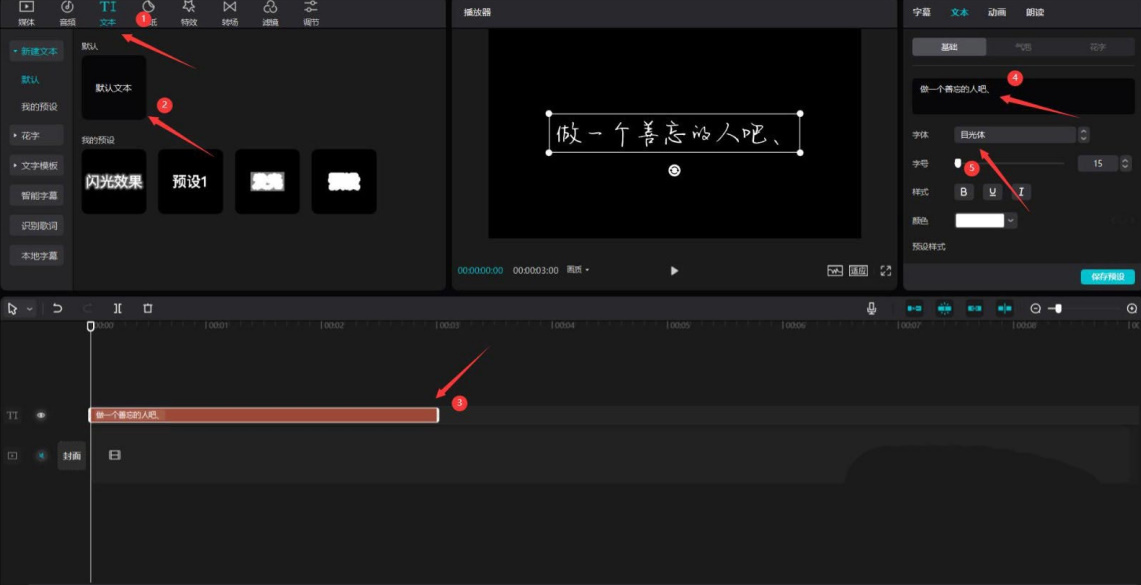Click the 字号 font size slider handle
Screen dimensions: 1141x585
click(958, 162)
